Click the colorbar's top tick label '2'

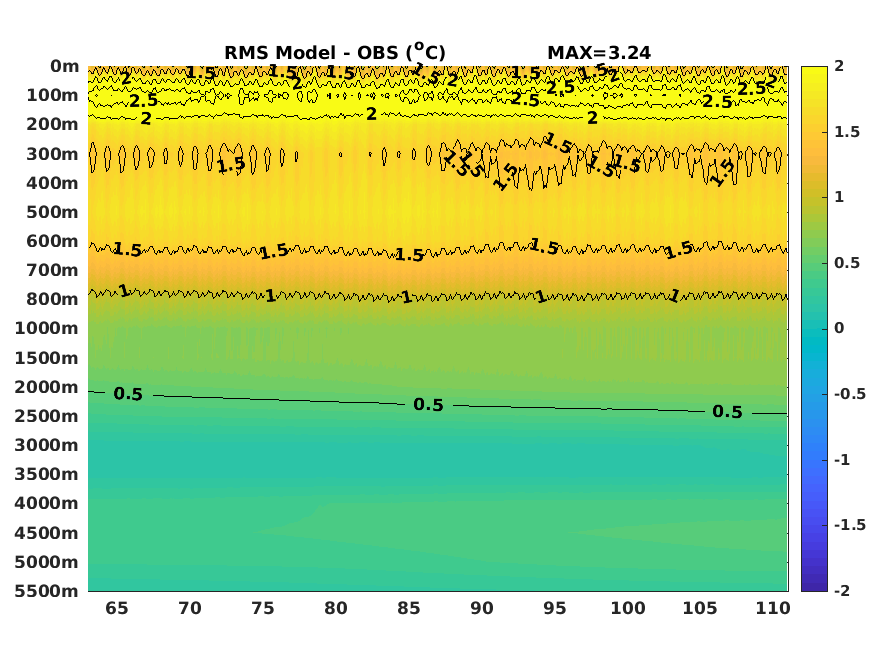(x=839, y=66)
